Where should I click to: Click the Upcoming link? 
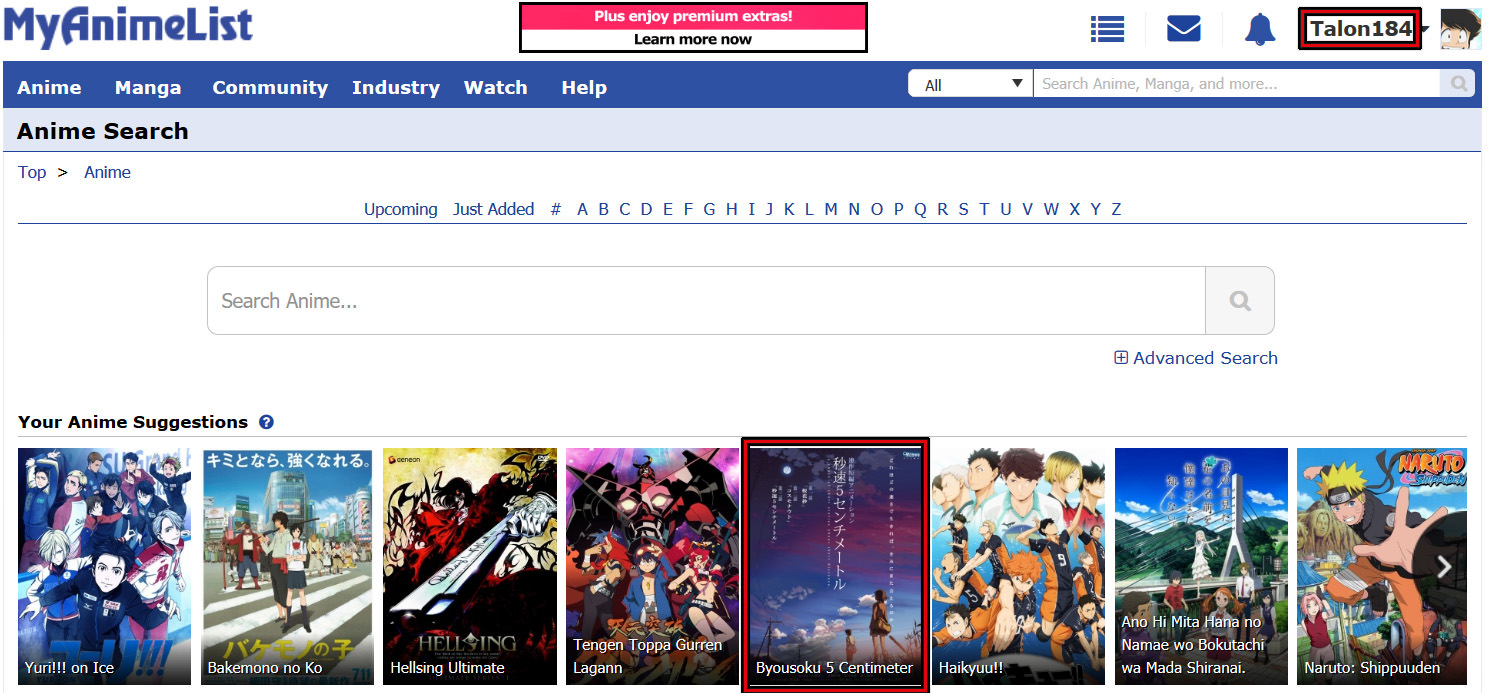(400, 209)
